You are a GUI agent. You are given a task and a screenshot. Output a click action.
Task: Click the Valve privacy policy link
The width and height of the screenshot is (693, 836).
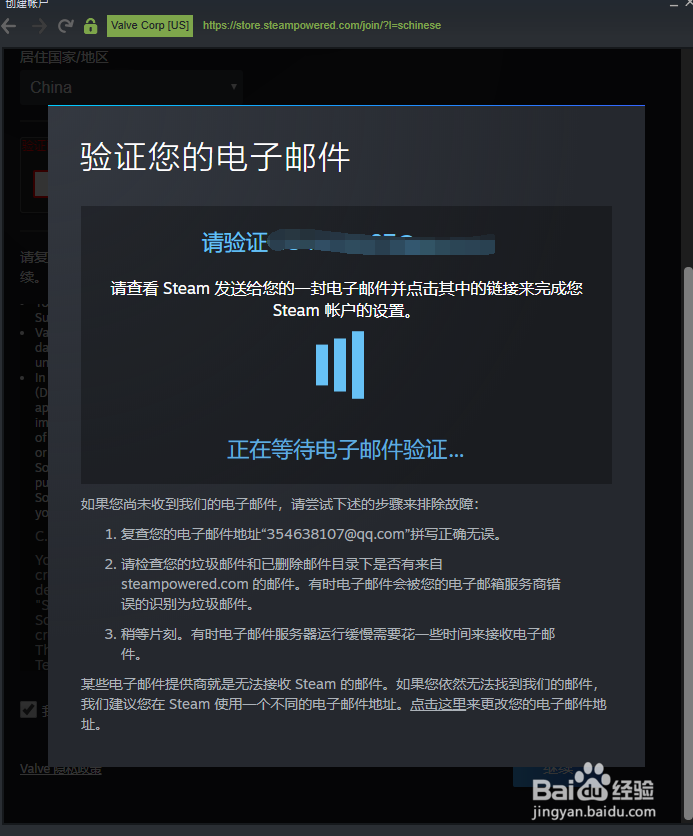[61, 769]
